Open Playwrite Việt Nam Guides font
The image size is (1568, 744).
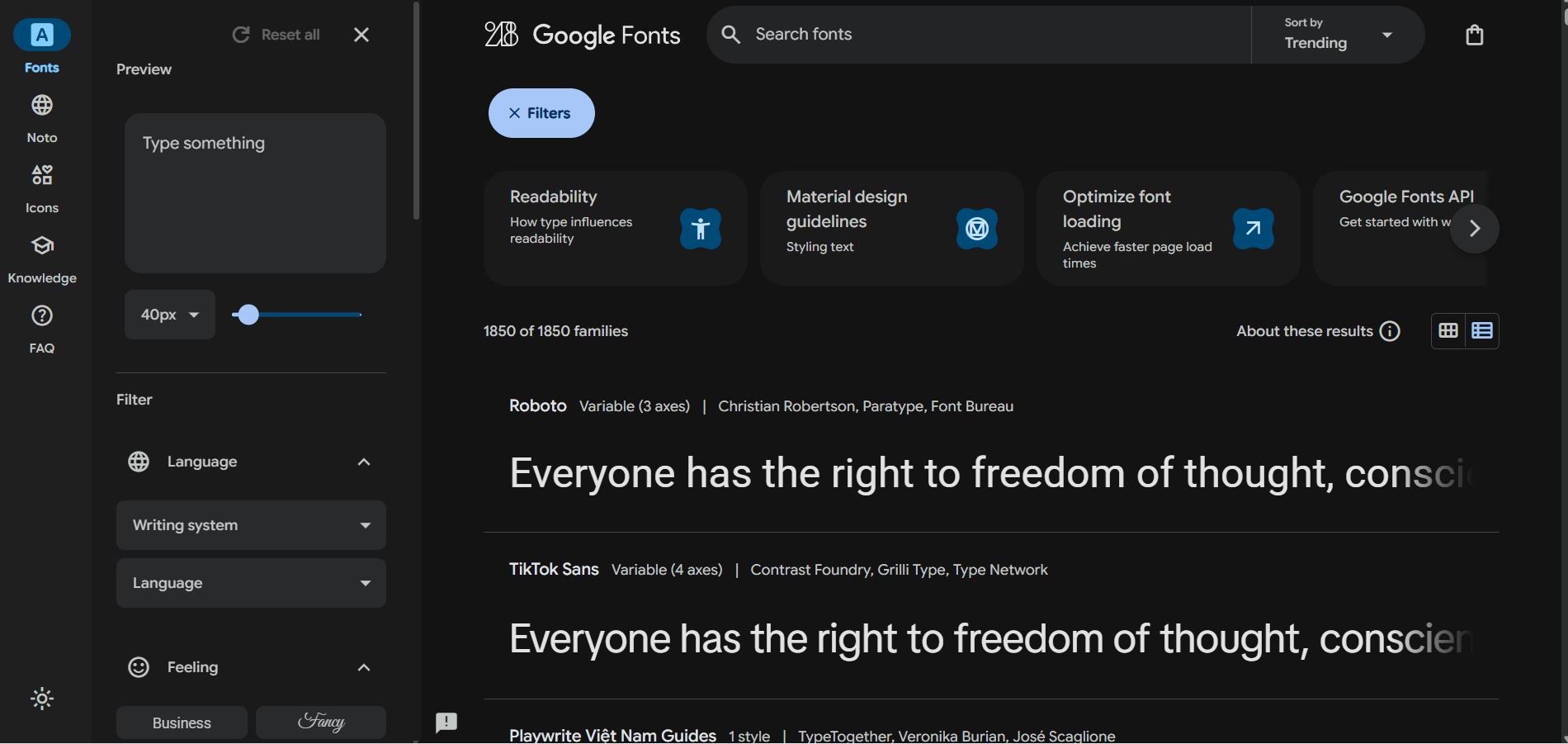click(x=612, y=735)
